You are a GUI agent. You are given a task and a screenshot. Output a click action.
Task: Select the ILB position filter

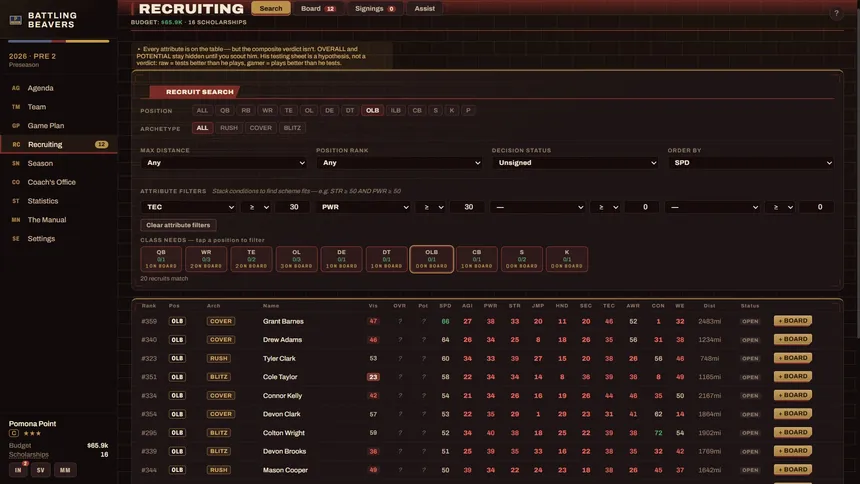[x=395, y=110]
